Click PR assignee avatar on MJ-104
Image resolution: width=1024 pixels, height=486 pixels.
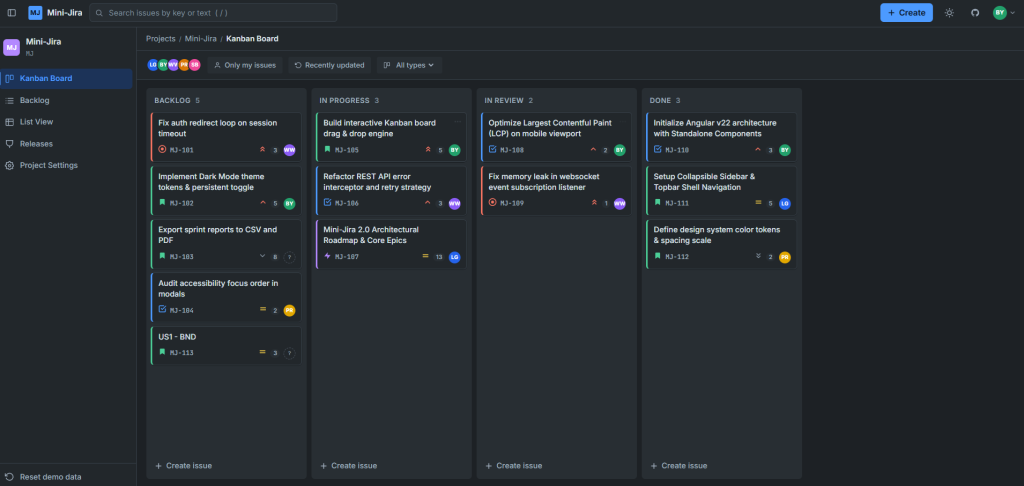coord(289,310)
